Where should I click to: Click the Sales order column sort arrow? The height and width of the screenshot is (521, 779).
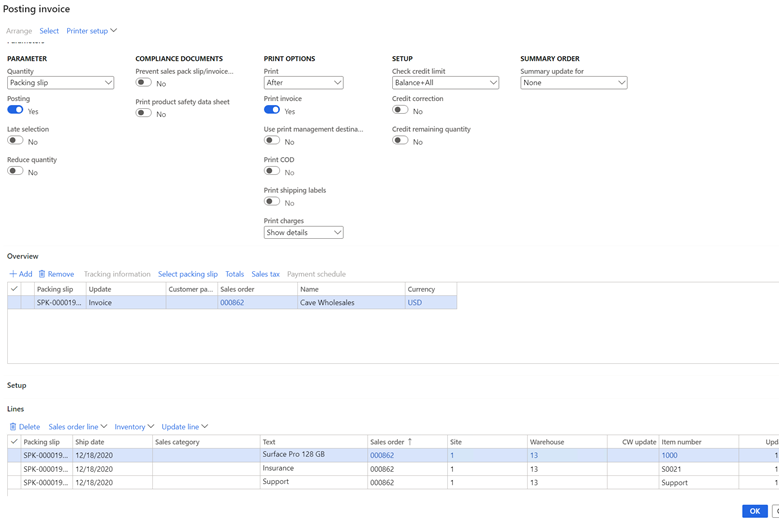point(409,441)
